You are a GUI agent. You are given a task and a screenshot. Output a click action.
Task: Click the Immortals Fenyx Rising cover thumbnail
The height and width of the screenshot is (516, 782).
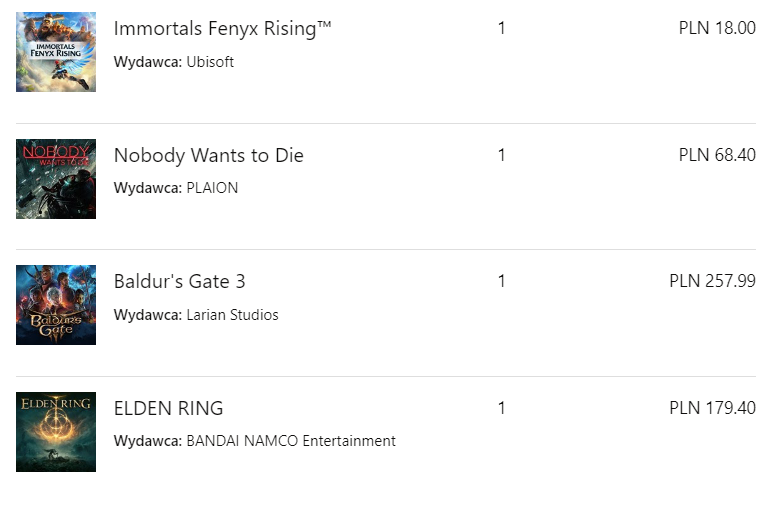56,52
